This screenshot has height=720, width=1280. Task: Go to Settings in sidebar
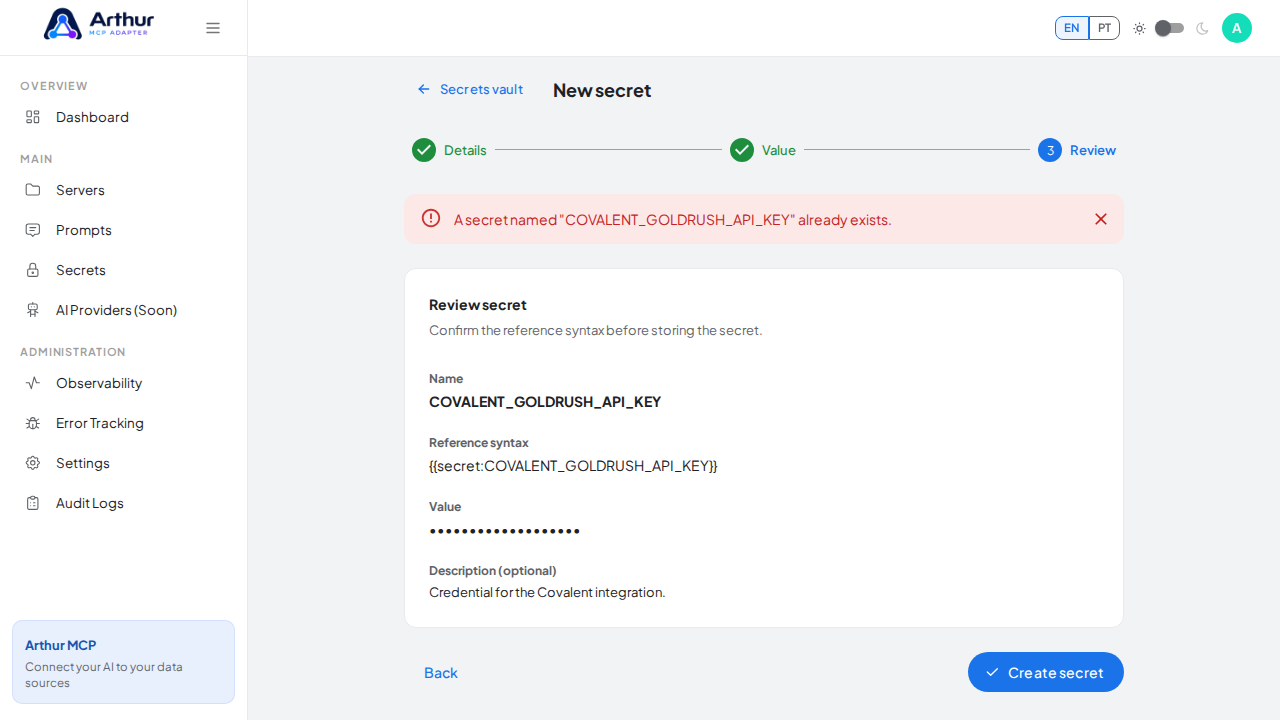point(123,463)
